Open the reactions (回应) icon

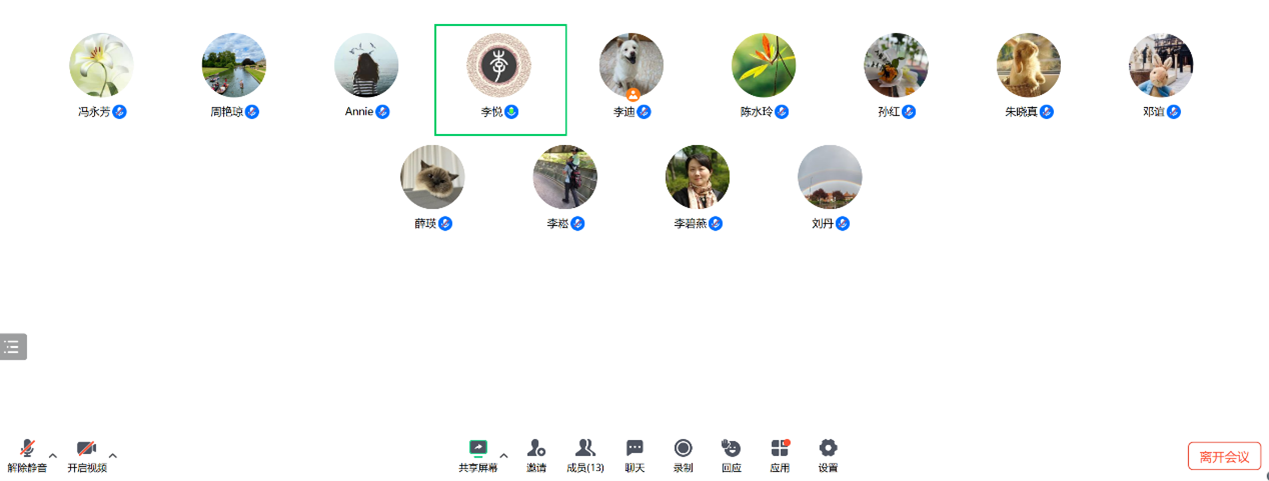click(x=731, y=455)
